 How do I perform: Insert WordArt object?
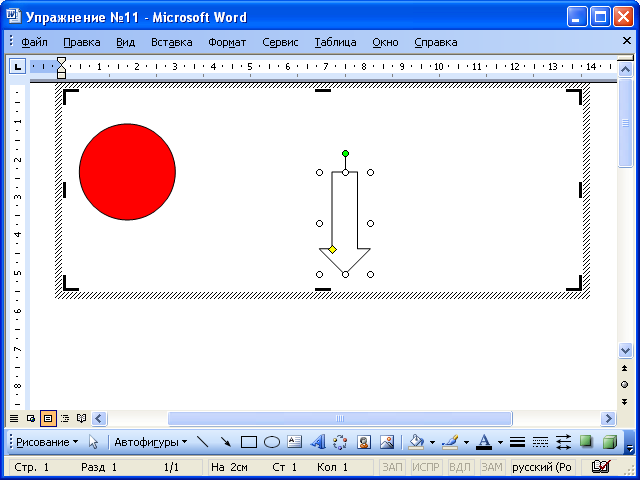coord(318,442)
